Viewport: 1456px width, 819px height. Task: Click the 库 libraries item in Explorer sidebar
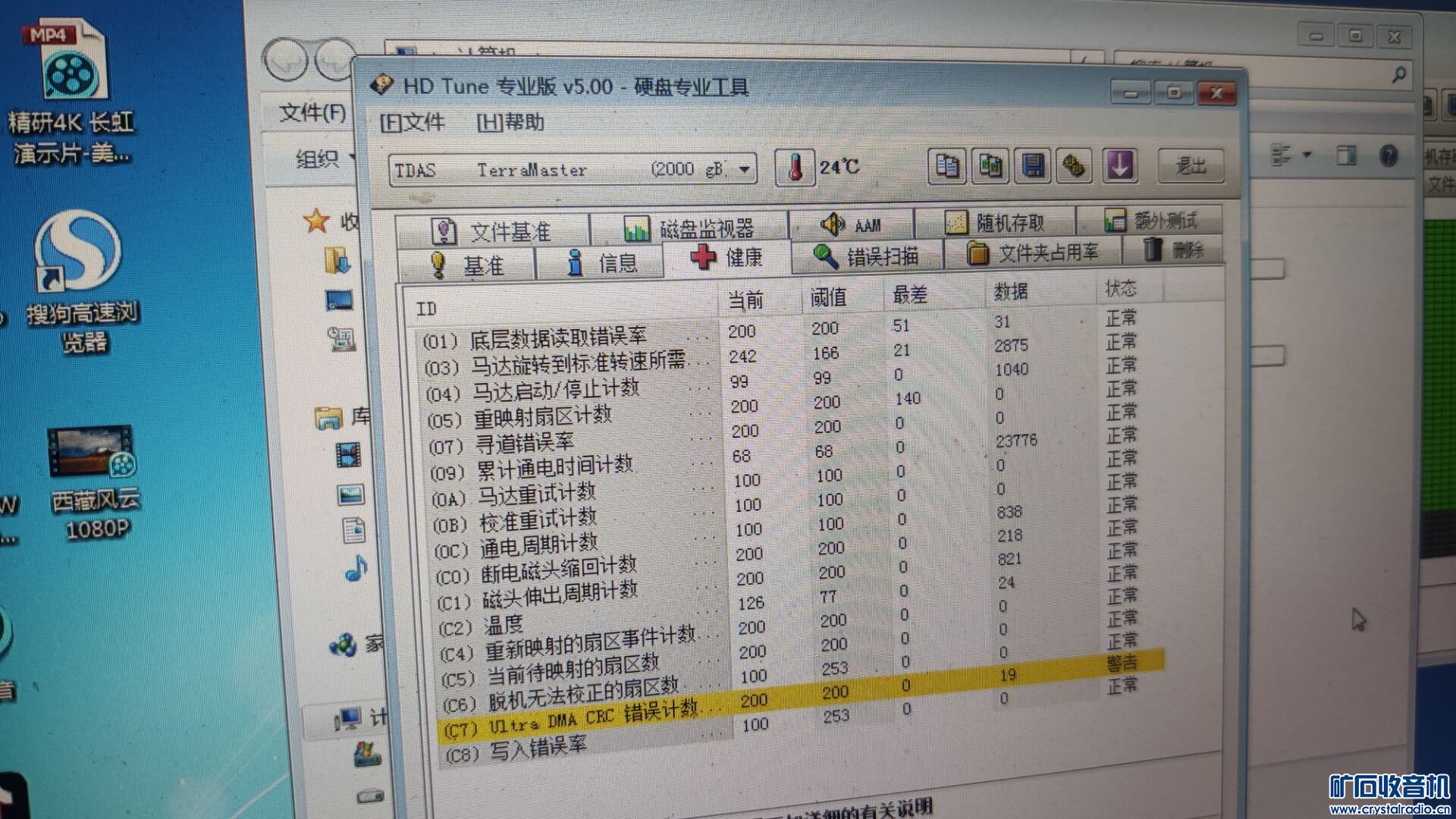pyautogui.click(x=344, y=416)
